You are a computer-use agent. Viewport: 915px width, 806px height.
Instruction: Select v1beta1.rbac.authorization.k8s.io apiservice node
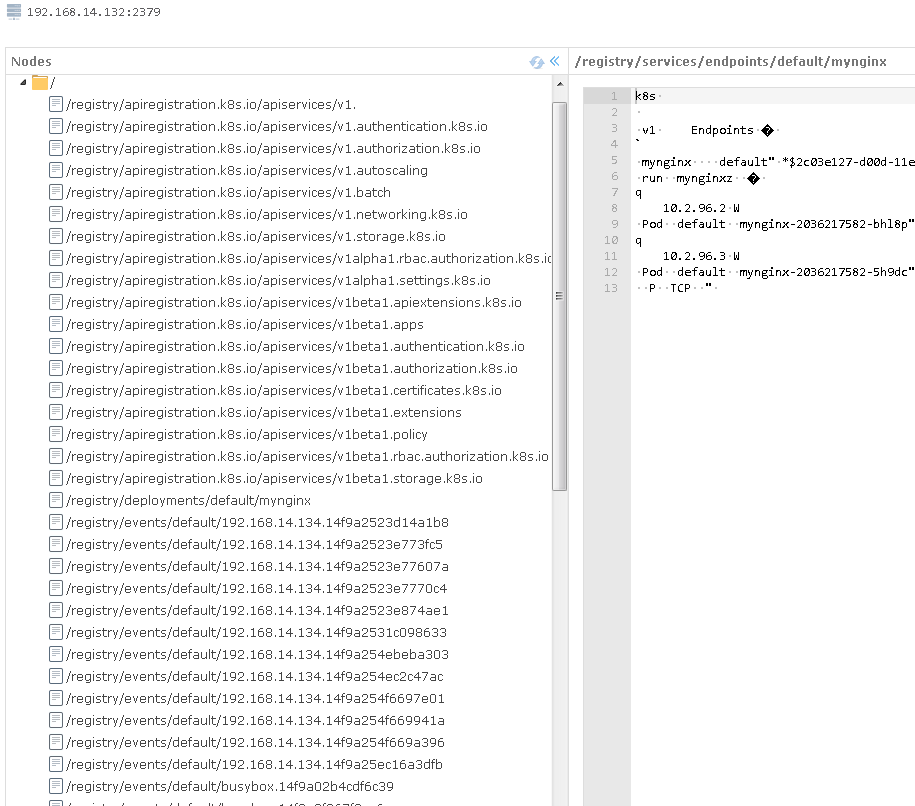[x=307, y=456]
